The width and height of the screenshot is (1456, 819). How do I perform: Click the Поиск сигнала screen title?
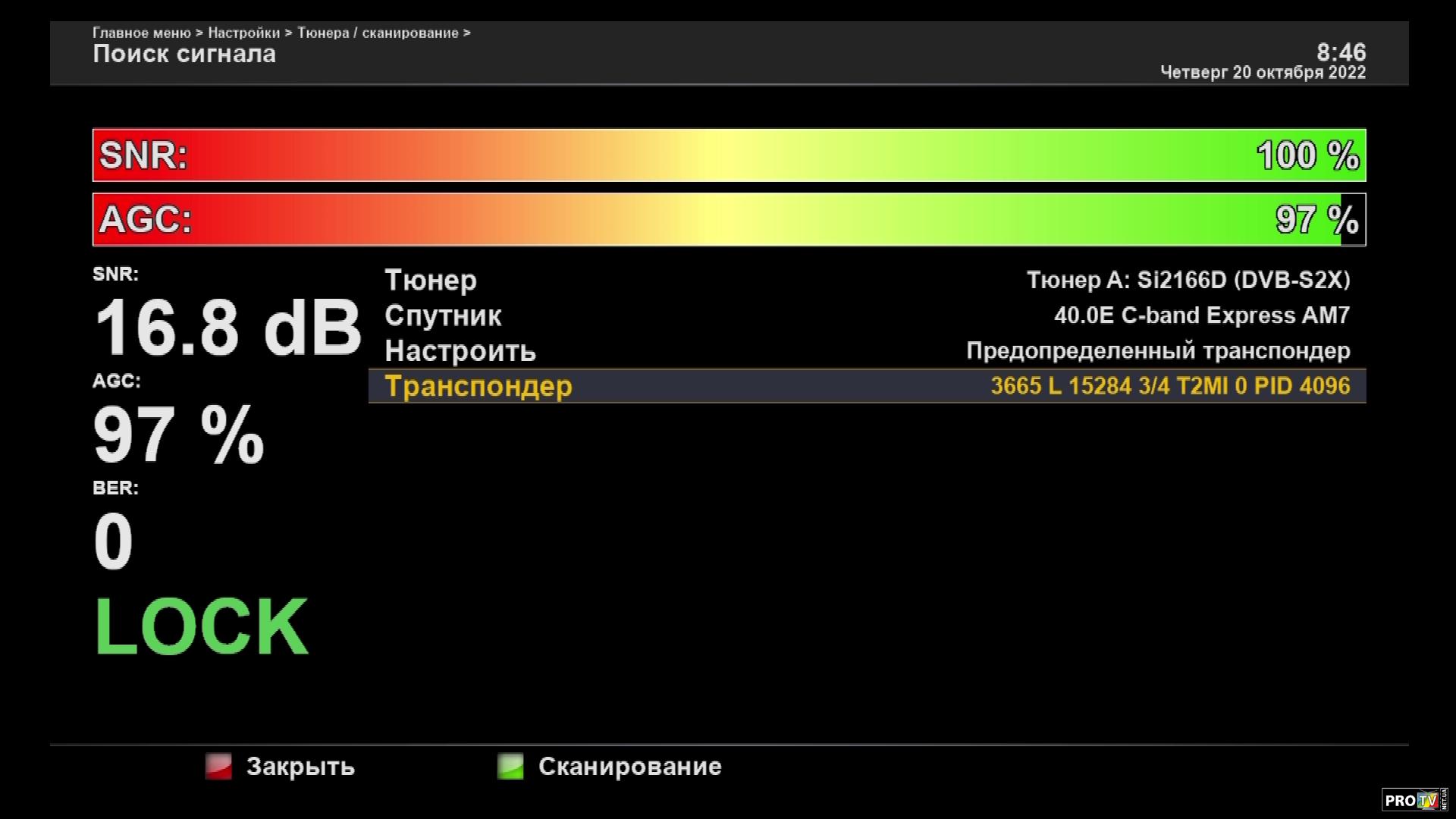click(x=184, y=55)
